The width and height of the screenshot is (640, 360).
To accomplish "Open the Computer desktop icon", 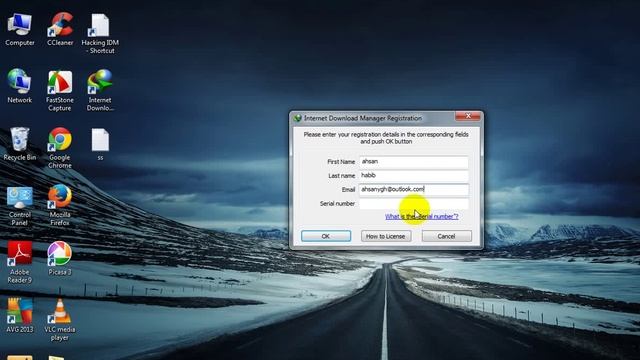I will [x=20, y=29].
